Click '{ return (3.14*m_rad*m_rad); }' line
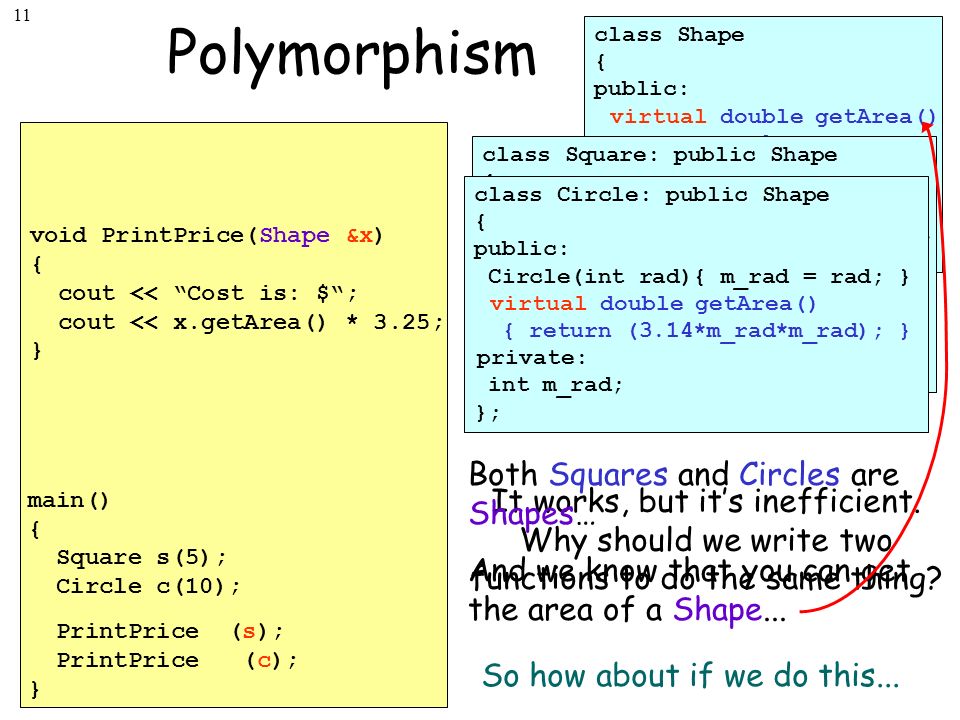 pos(706,331)
